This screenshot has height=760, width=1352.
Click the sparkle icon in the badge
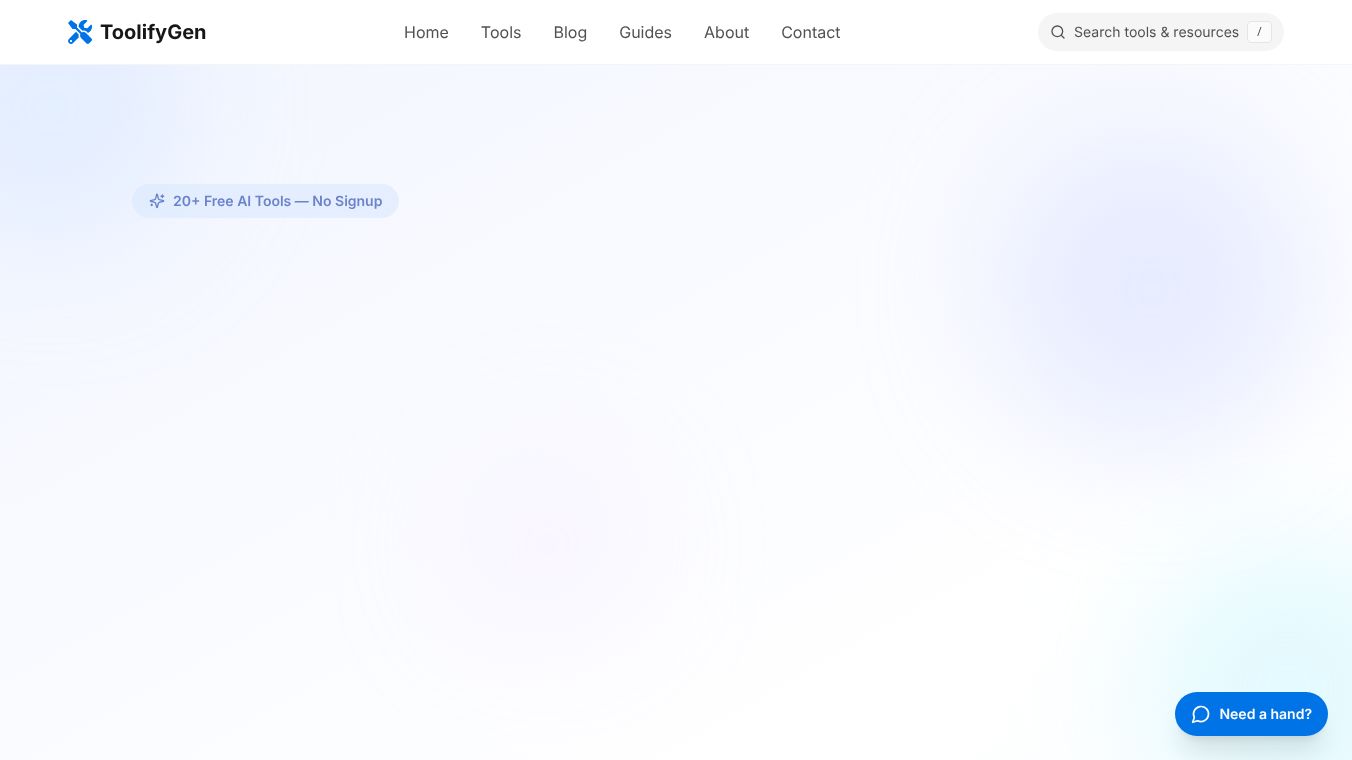[x=157, y=201]
